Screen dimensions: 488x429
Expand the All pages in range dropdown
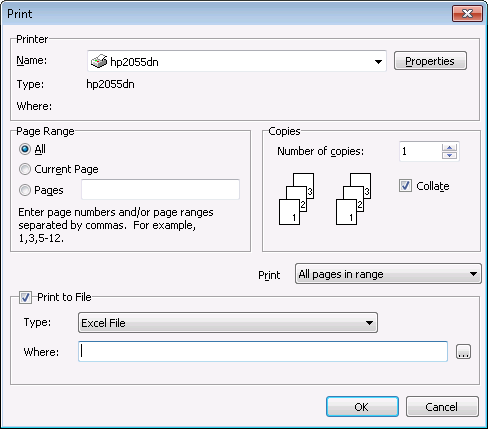[x=388, y=274]
